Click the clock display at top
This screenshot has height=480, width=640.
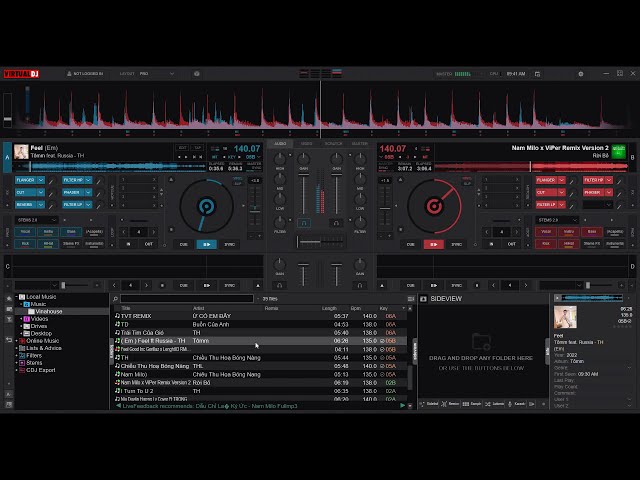516,74
